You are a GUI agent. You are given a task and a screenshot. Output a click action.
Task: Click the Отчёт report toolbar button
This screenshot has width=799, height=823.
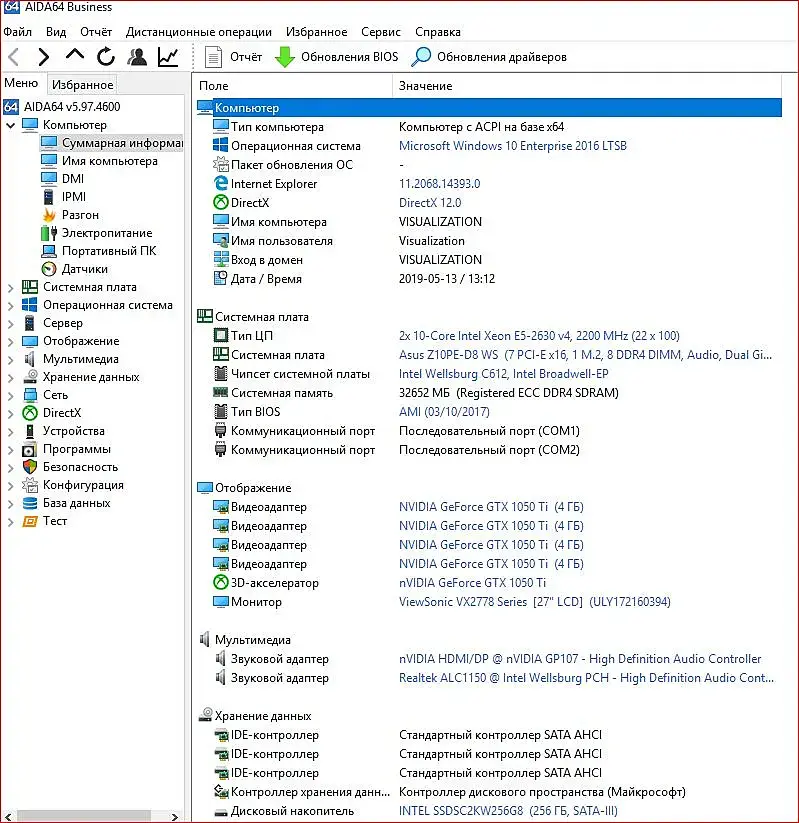[234, 57]
